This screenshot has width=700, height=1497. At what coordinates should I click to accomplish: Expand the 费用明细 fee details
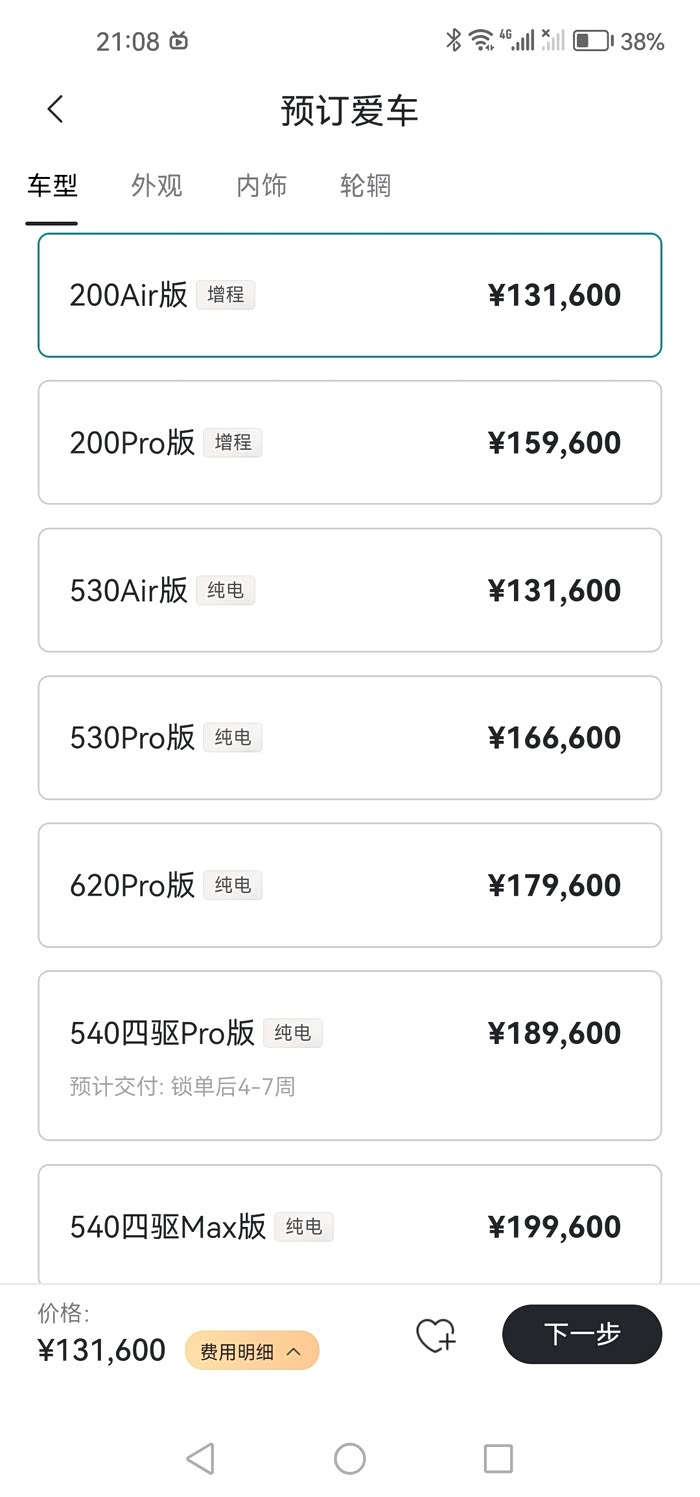click(252, 1351)
